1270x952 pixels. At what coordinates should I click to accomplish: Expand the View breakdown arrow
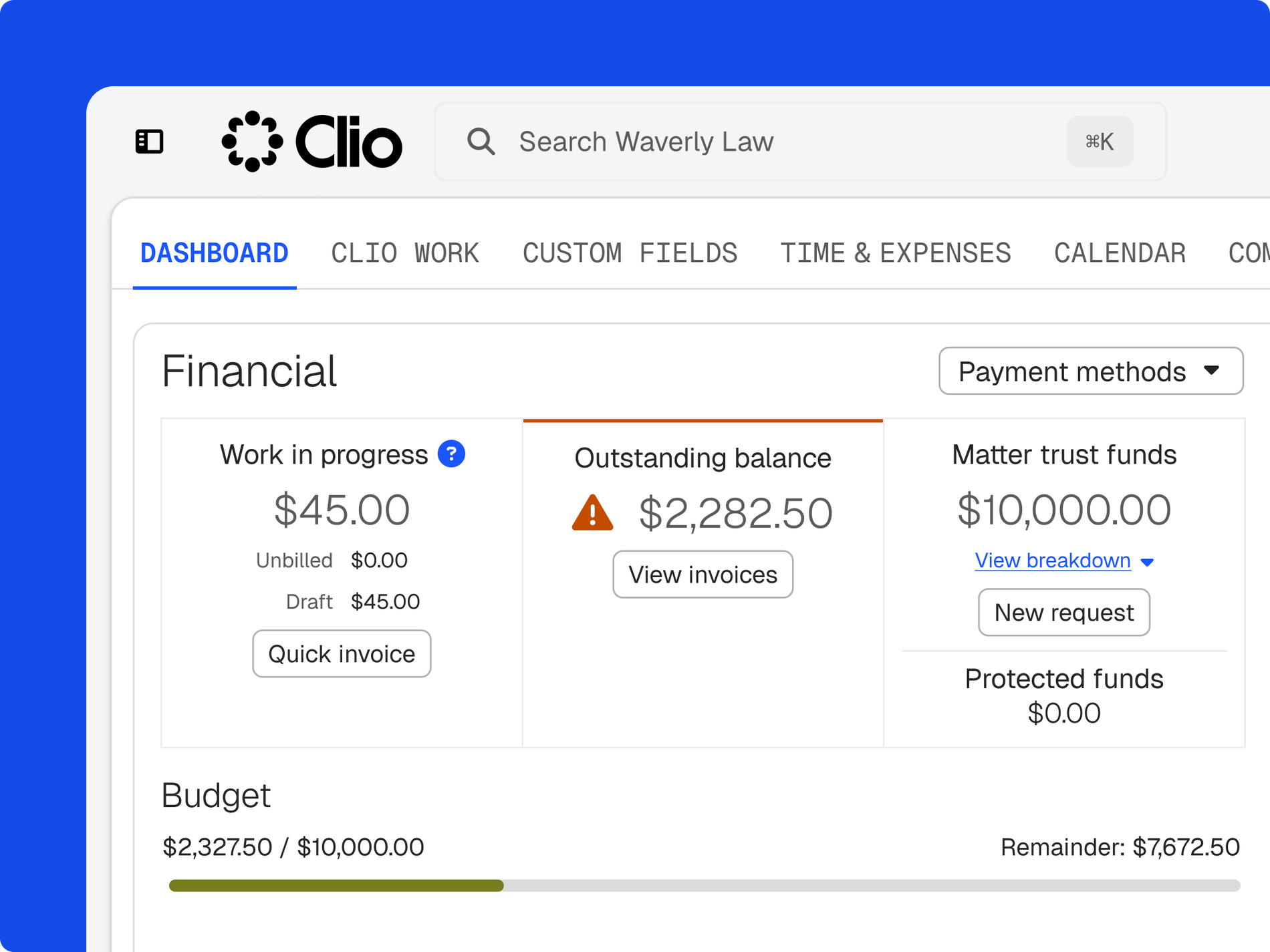[1148, 562]
